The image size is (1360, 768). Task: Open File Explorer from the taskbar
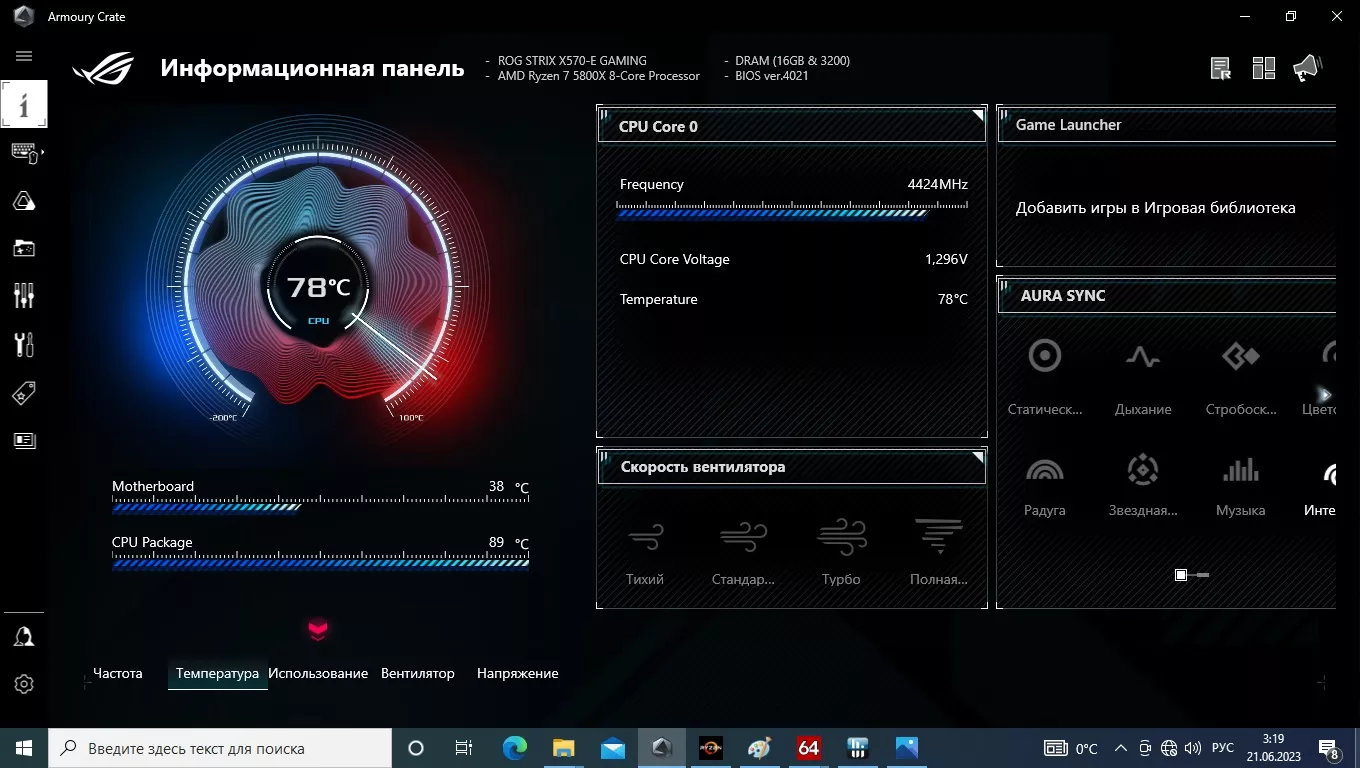pos(564,748)
